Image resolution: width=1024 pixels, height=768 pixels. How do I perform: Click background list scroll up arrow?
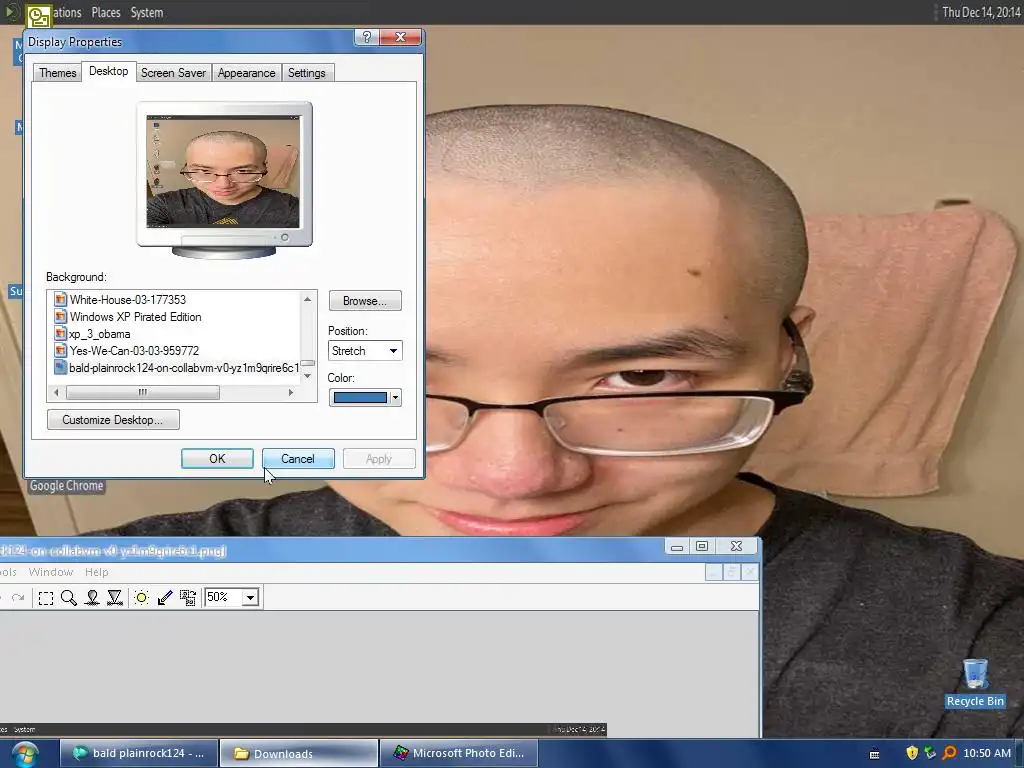click(308, 299)
